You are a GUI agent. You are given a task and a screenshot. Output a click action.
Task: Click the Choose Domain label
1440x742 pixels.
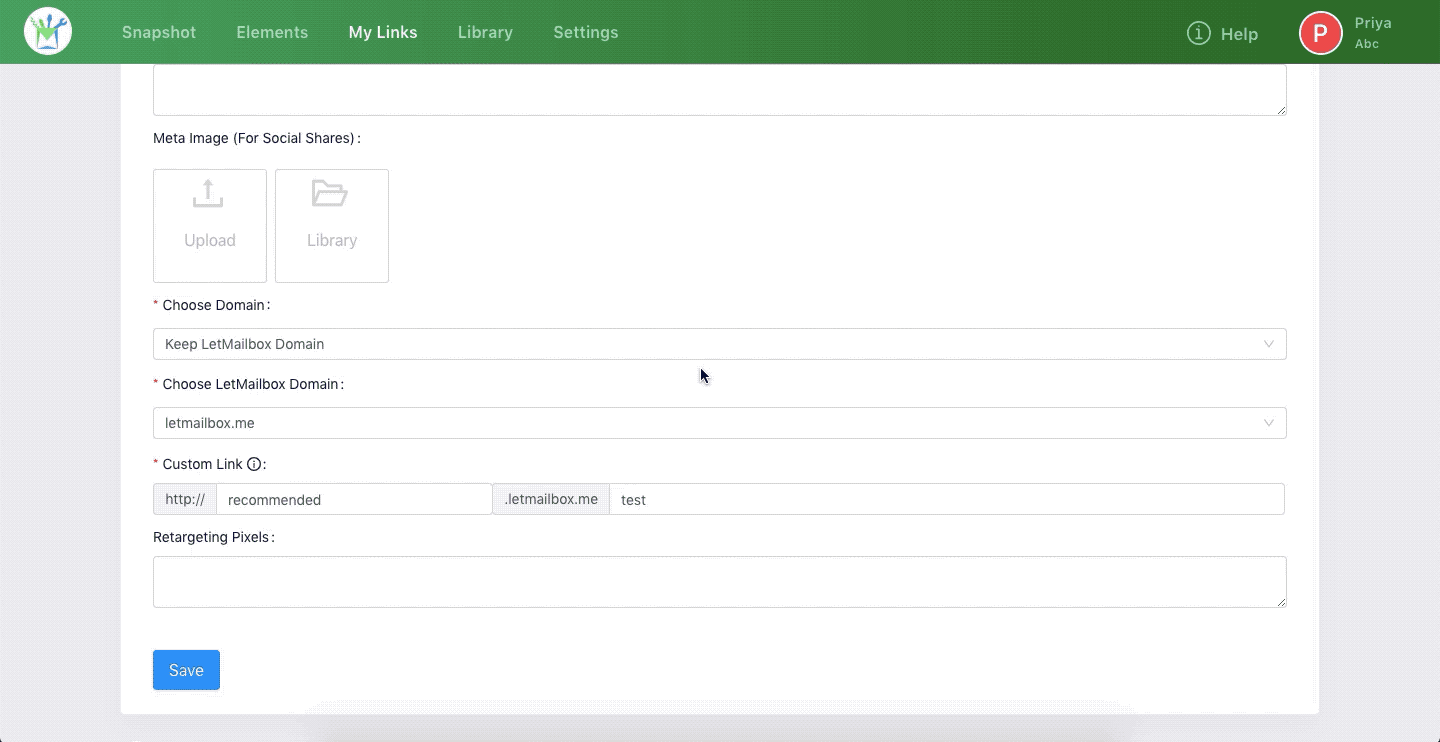coord(216,305)
